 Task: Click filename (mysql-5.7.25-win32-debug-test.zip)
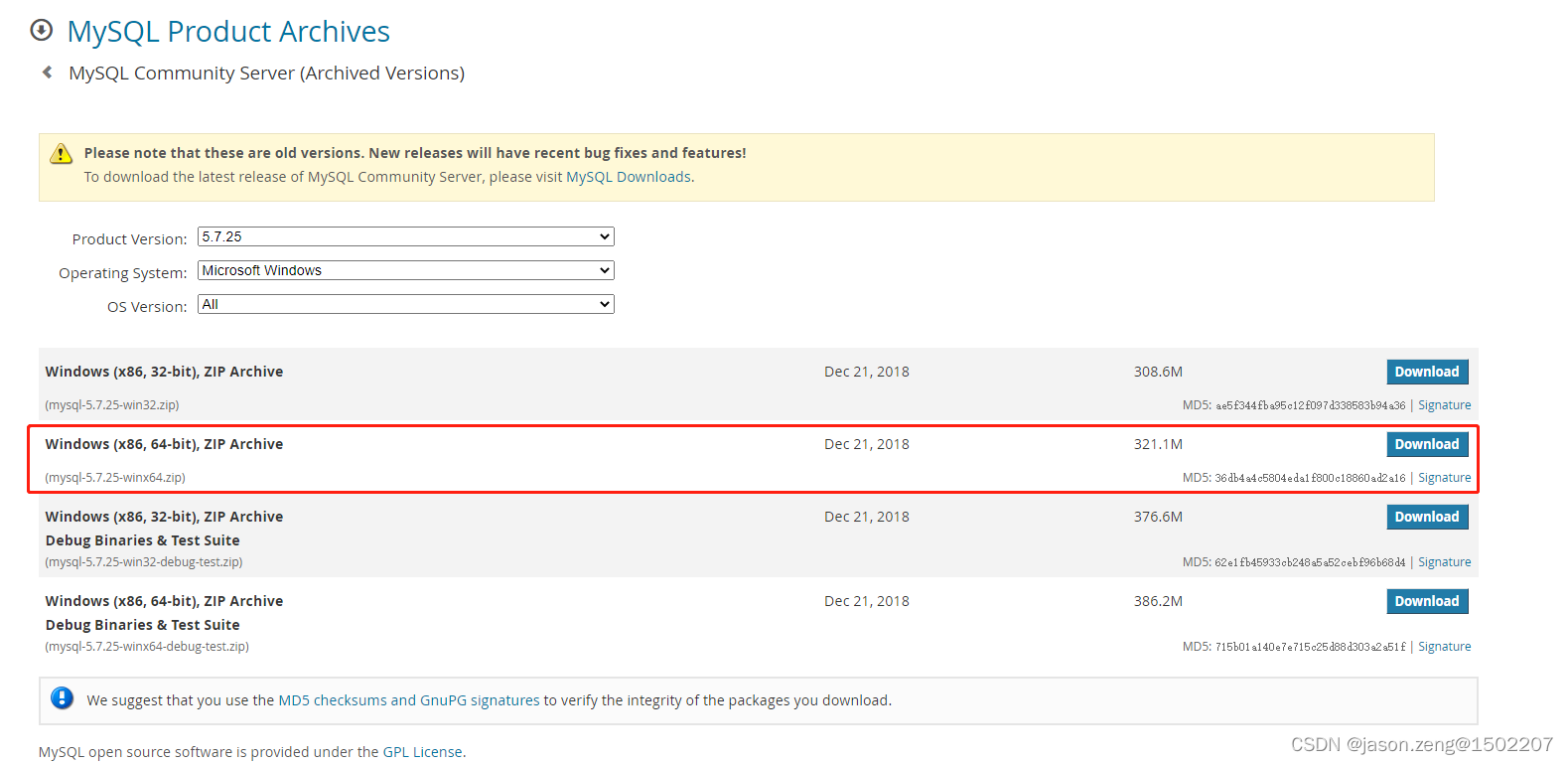point(144,562)
